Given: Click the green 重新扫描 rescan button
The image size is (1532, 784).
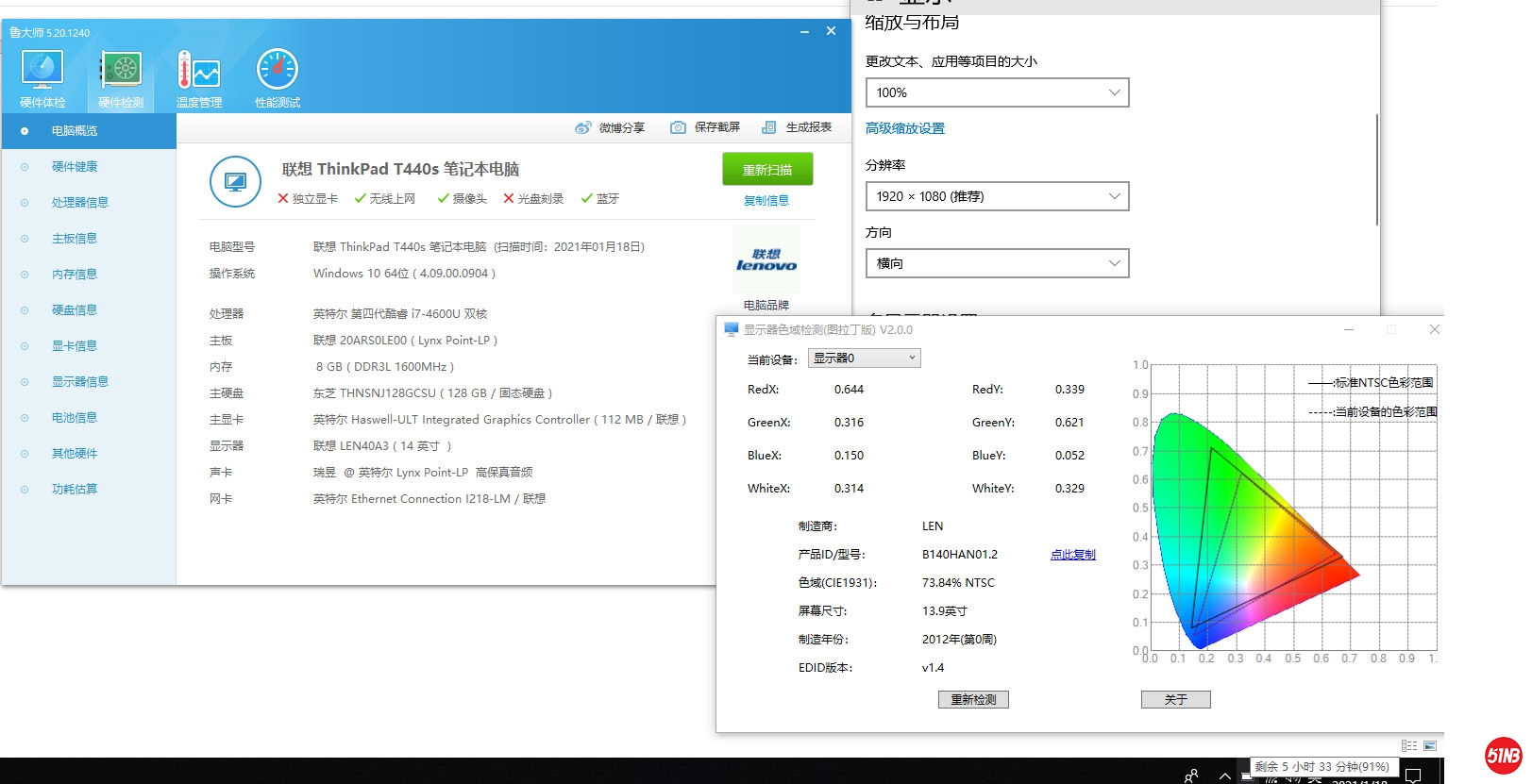Looking at the screenshot, I should (766, 170).
